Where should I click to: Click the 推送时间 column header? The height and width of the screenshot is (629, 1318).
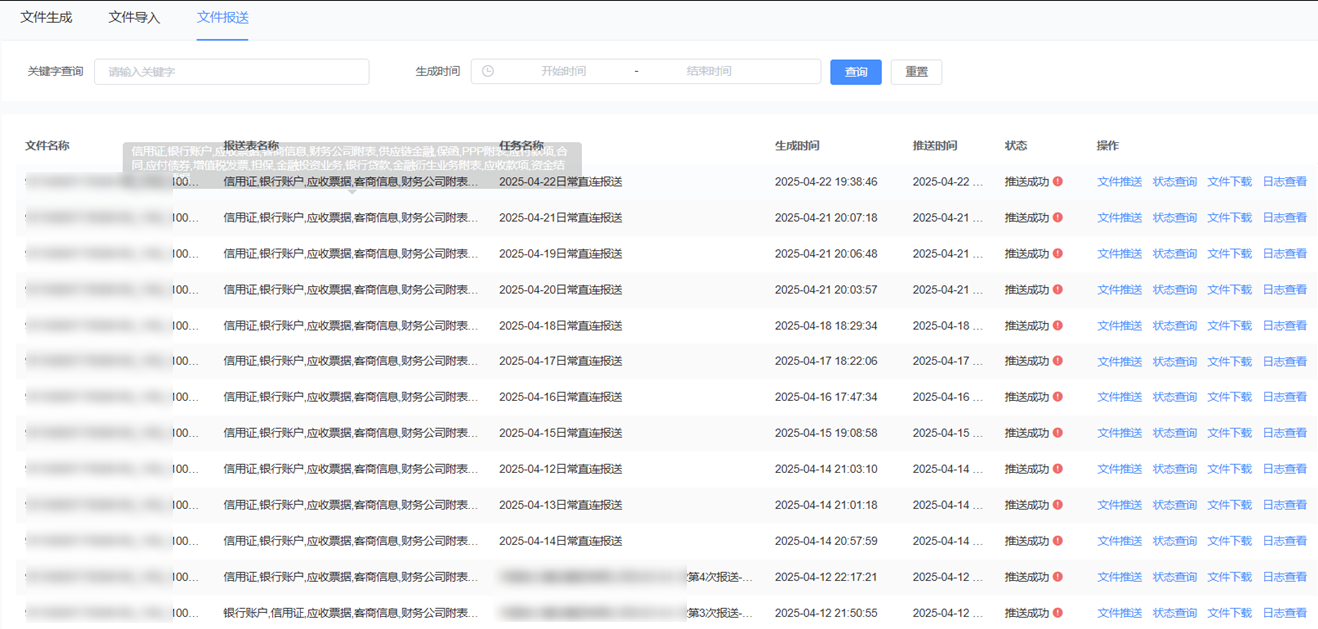point(935,146)
